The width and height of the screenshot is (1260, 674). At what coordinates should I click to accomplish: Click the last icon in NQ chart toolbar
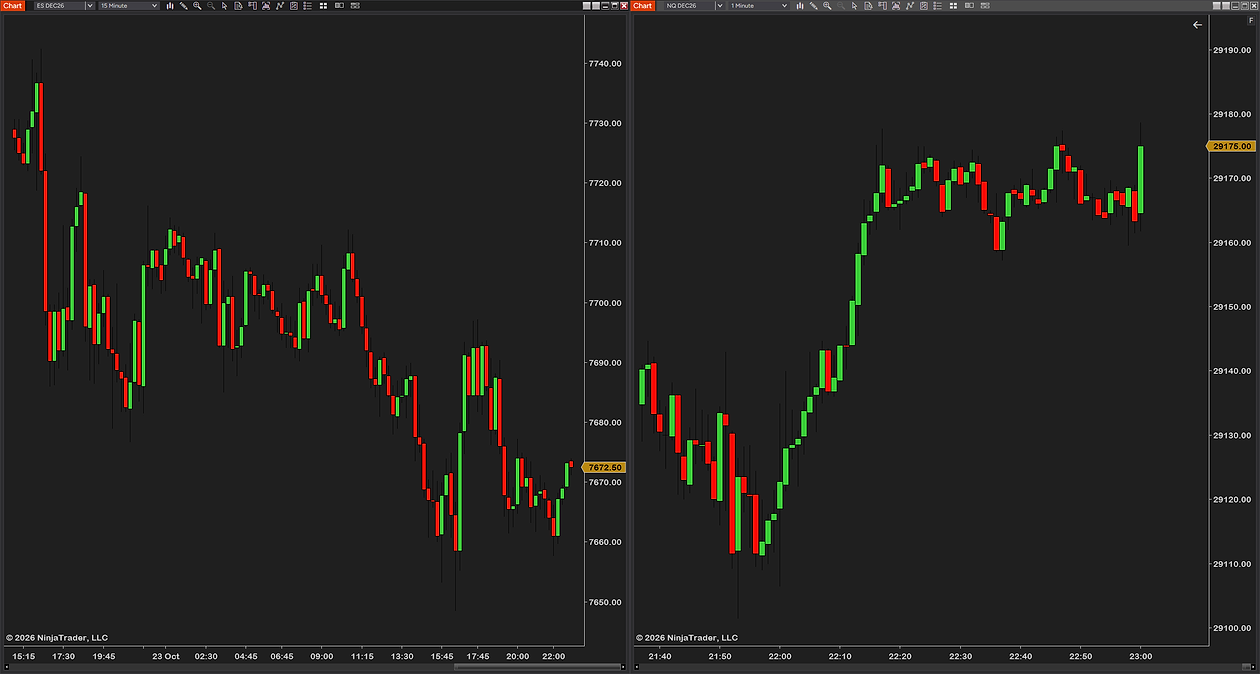point(985,6)
